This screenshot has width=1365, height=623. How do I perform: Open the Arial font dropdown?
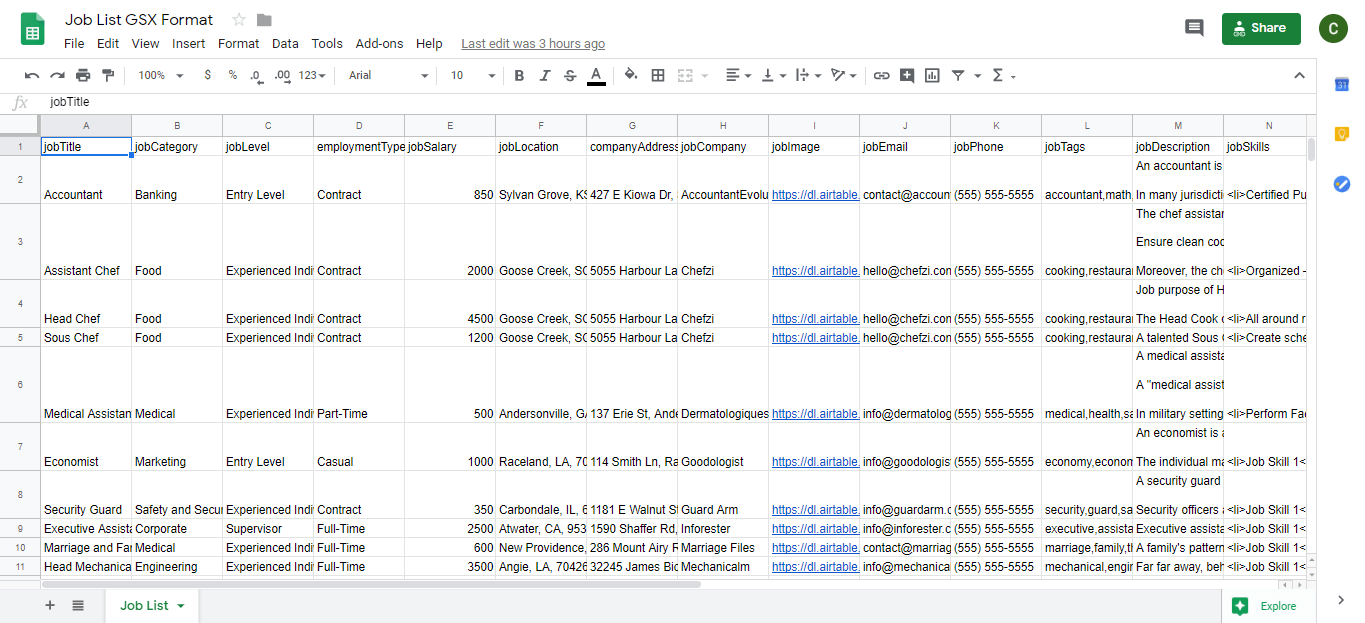[388, 75]
